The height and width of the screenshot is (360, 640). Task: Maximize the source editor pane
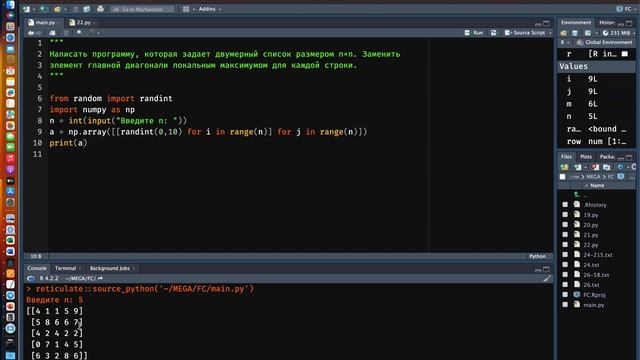tap(547, 23)
